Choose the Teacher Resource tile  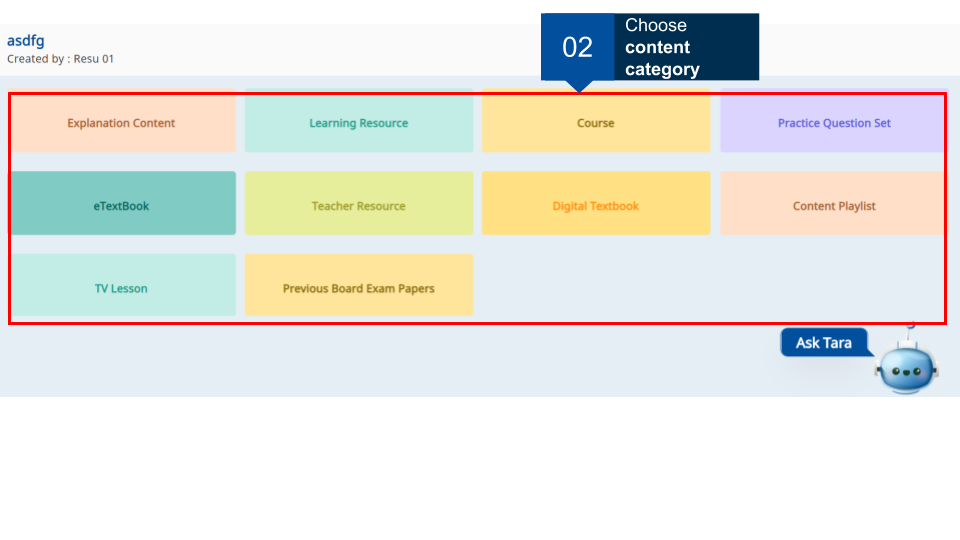358,206
